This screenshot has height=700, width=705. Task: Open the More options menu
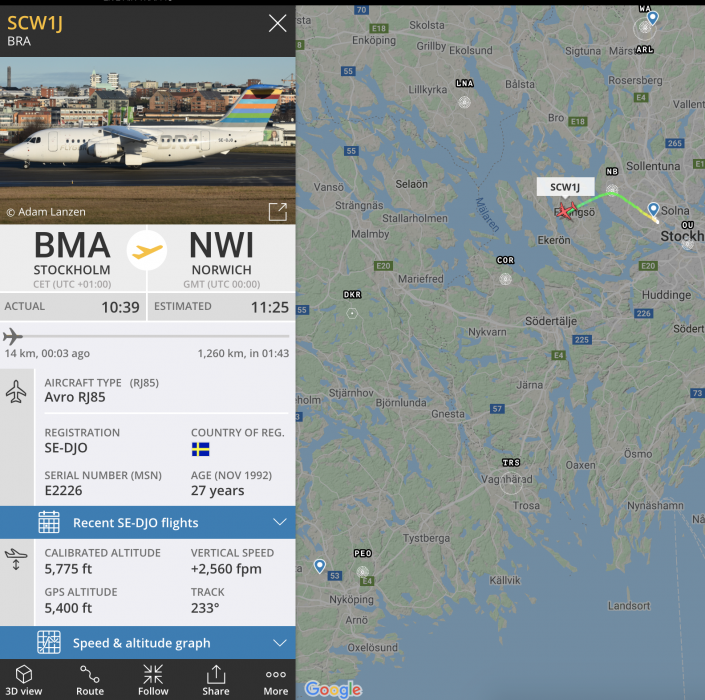tap(276, 674)
